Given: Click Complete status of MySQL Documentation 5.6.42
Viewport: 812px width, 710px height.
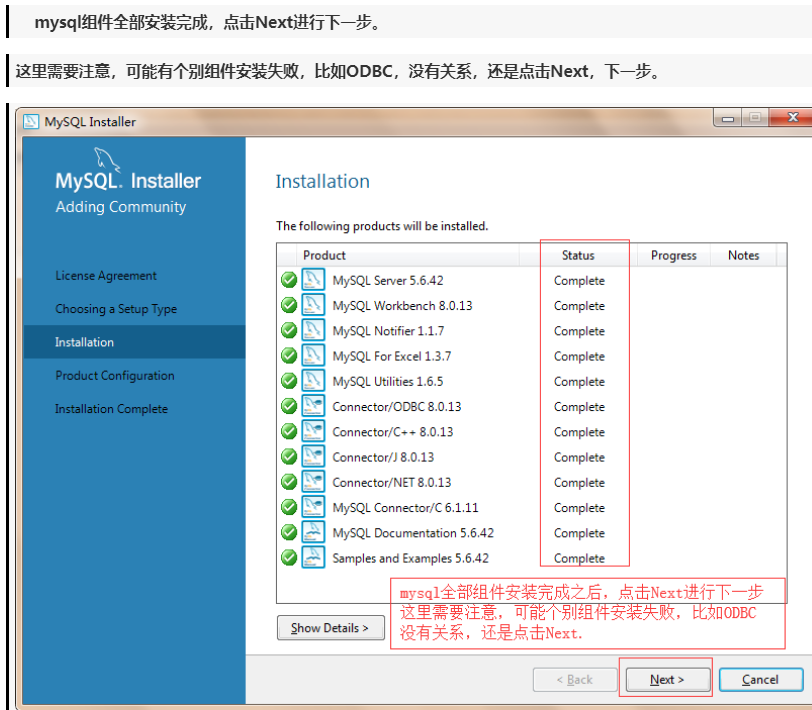Looking at the screenshot, I should 579,533.
